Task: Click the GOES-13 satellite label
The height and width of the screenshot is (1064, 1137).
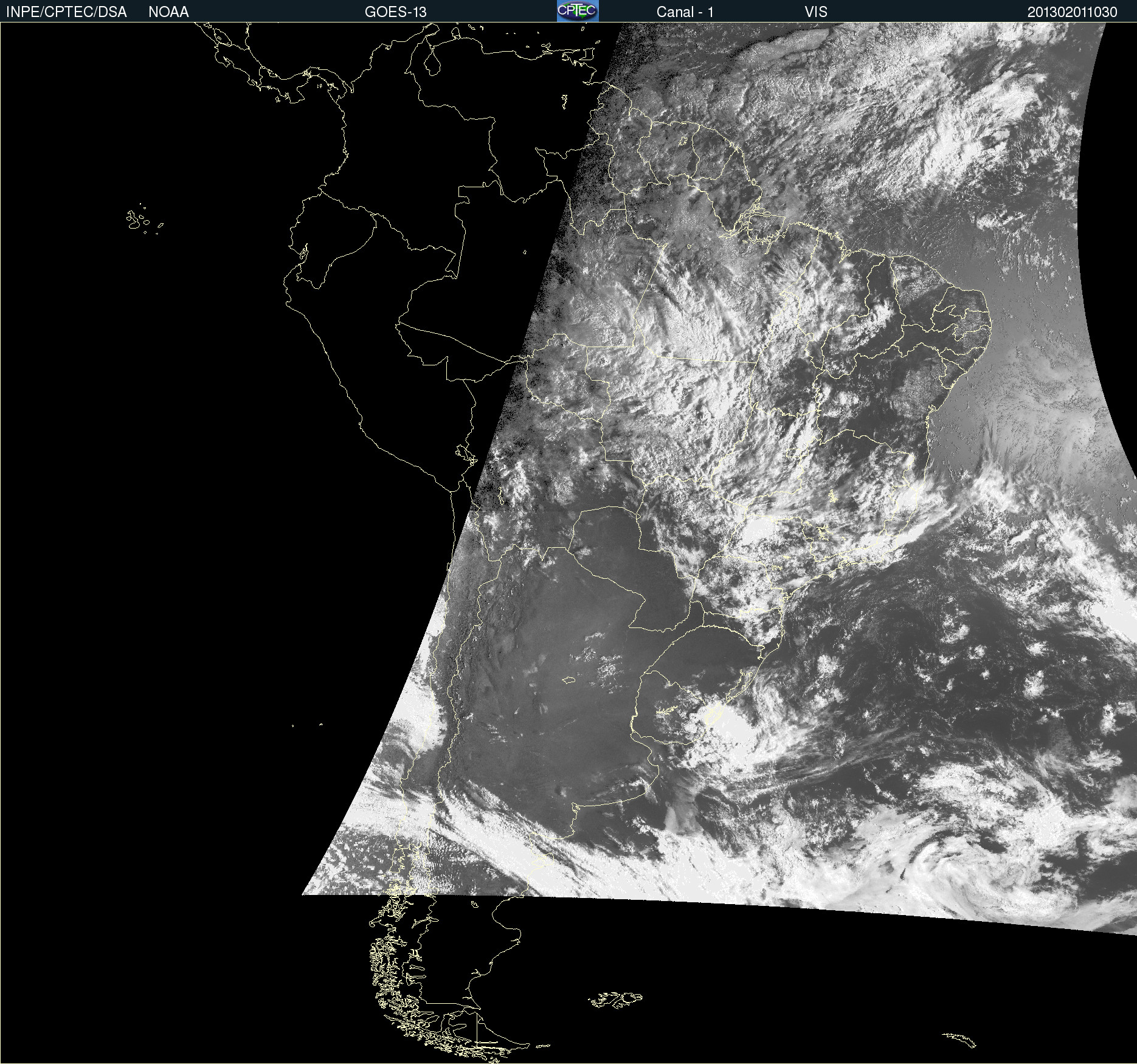Action: 396,12
